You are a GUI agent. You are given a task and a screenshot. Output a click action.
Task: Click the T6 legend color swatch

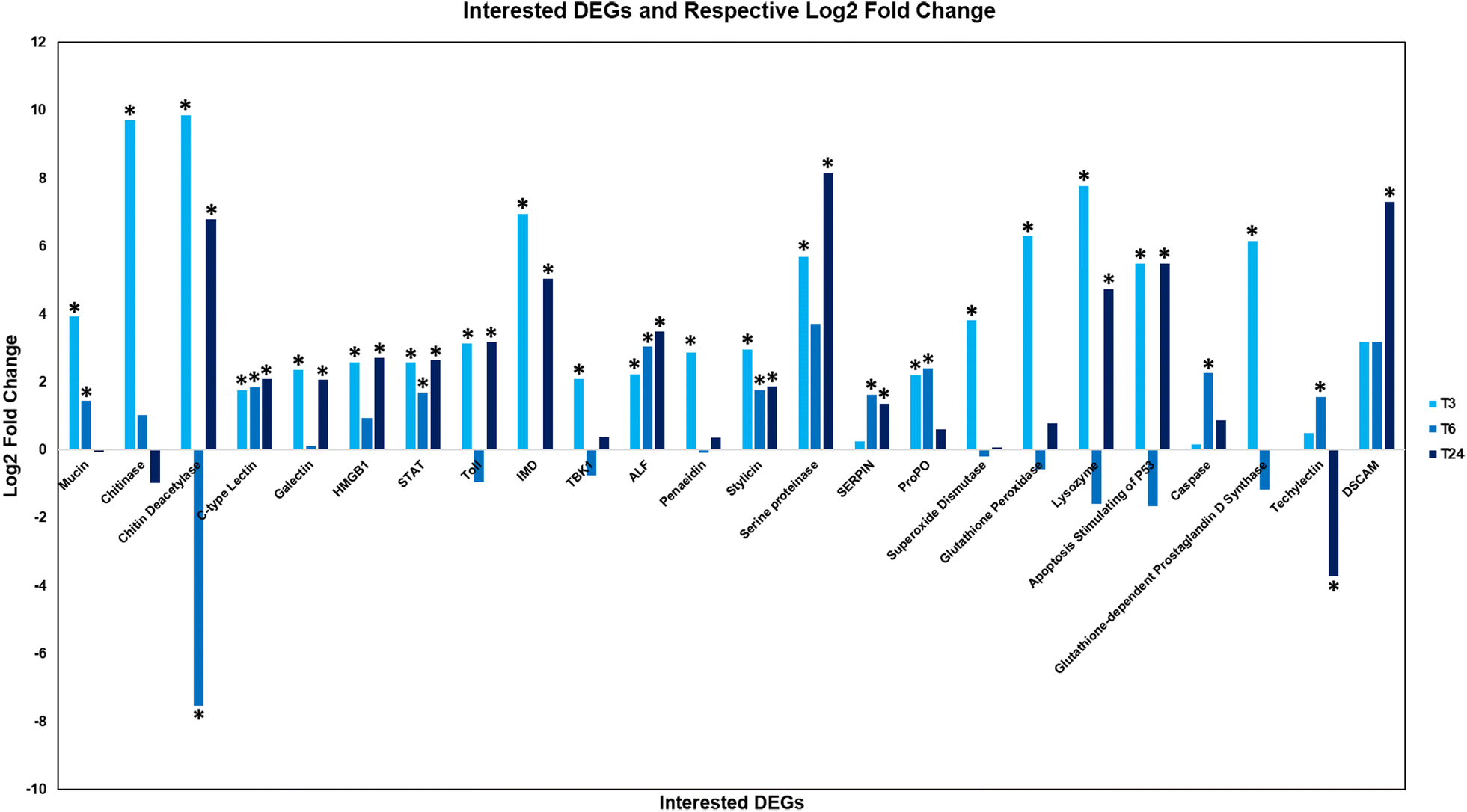(x=1433, y=429)
